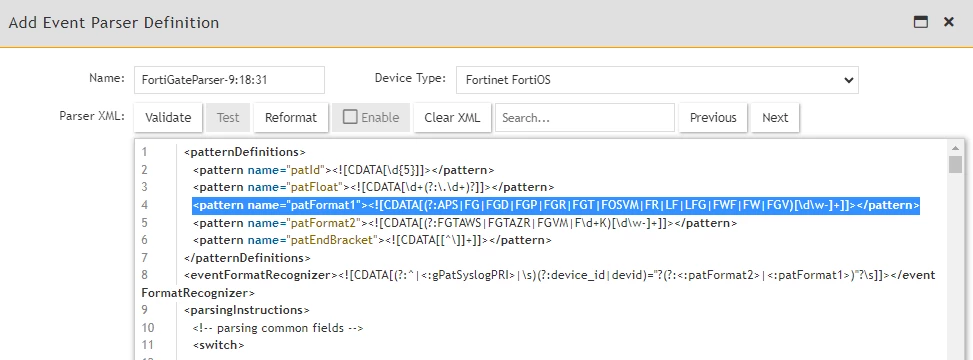
Task: Click the switch tag line
Action: tap(218, 345)
